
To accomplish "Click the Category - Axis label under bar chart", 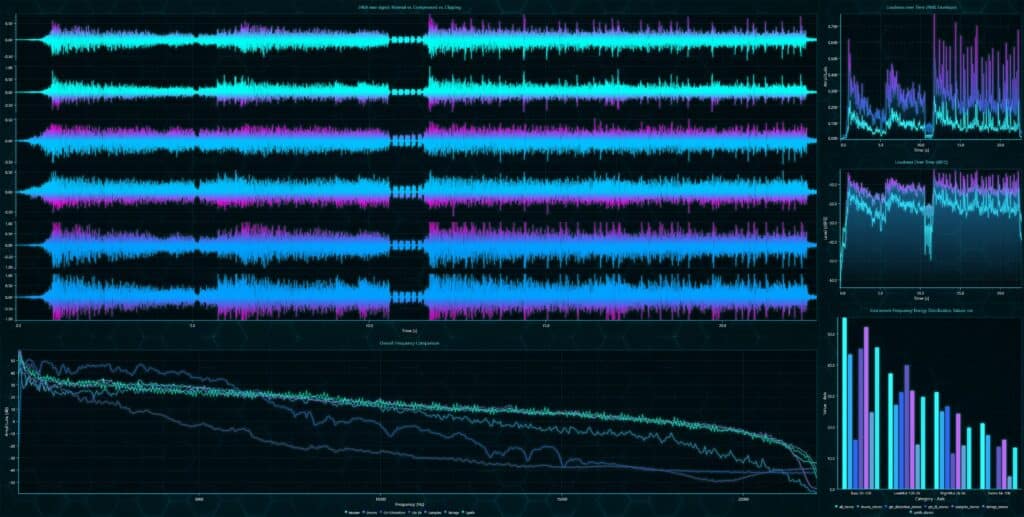I will tap(929, 499).
